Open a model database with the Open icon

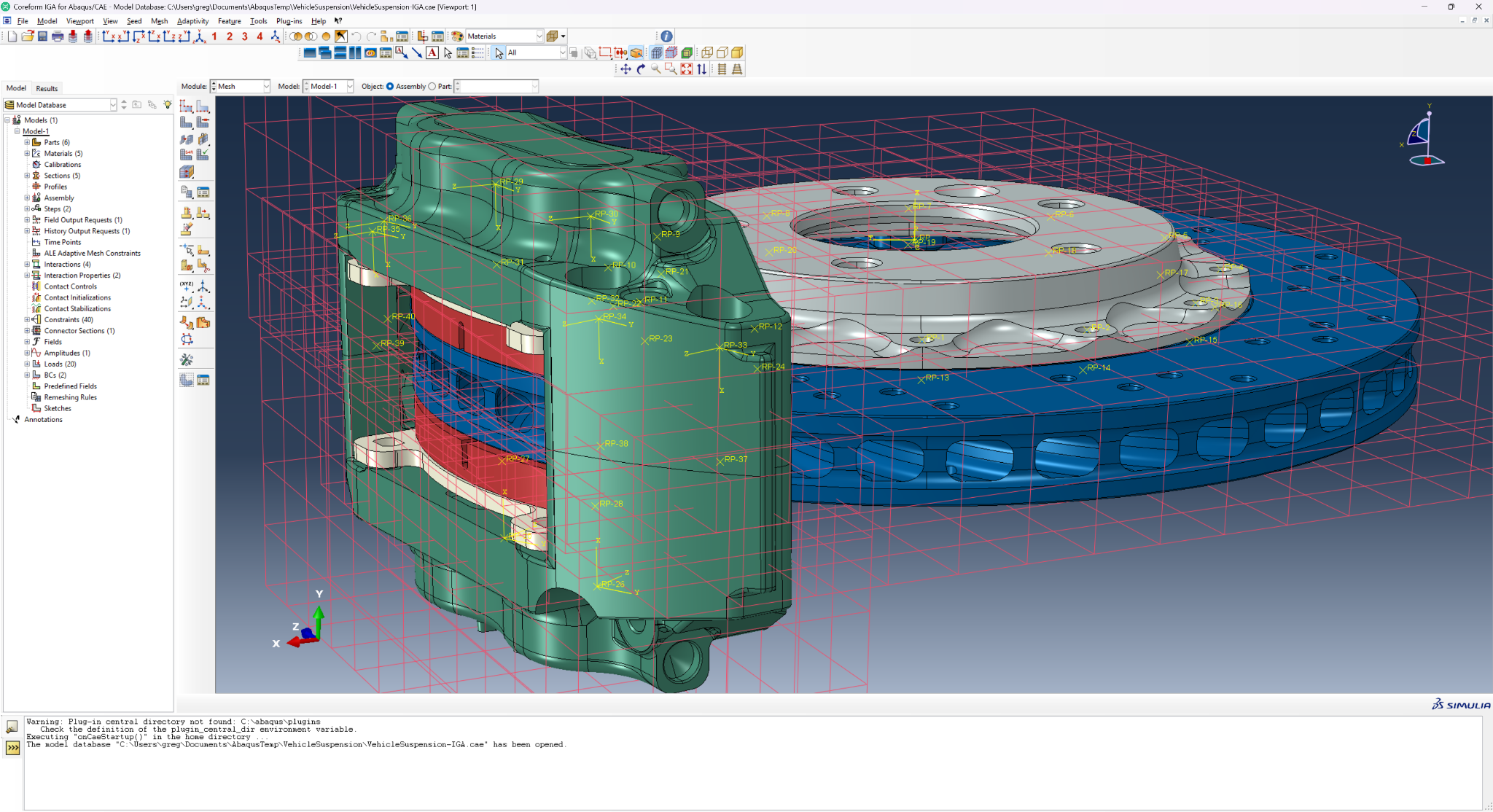tap(28, 36)
